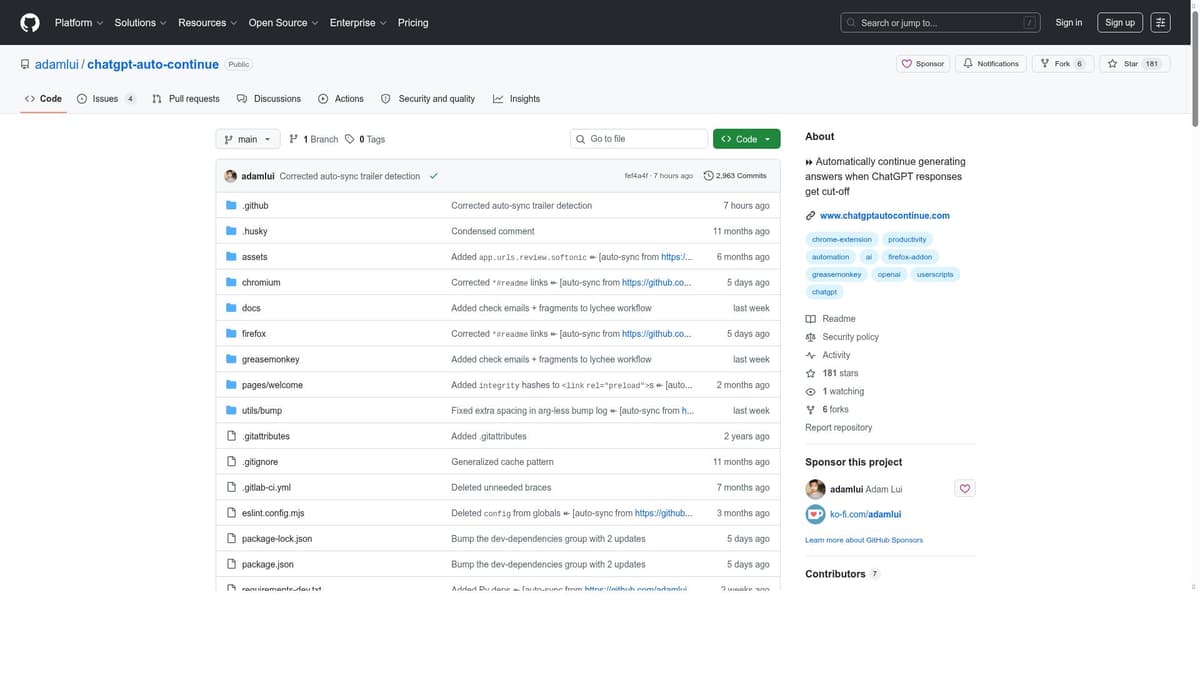Expand the main branch dropdown
1200x675 pixels.
[x=244, y=137]
